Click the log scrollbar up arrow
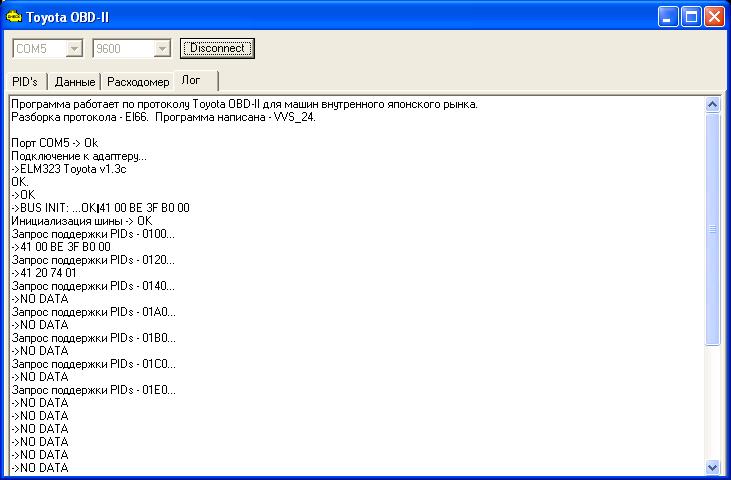 [x=713, y=104]
